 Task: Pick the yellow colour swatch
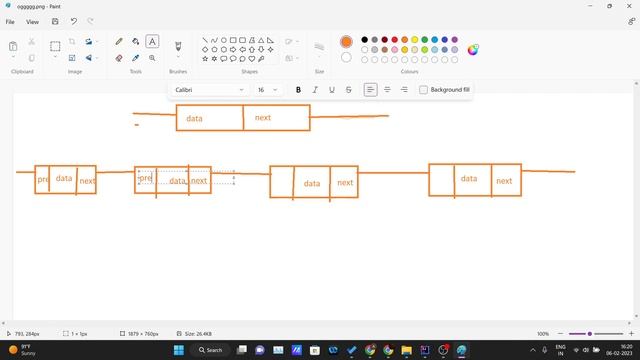click(414, 40)
